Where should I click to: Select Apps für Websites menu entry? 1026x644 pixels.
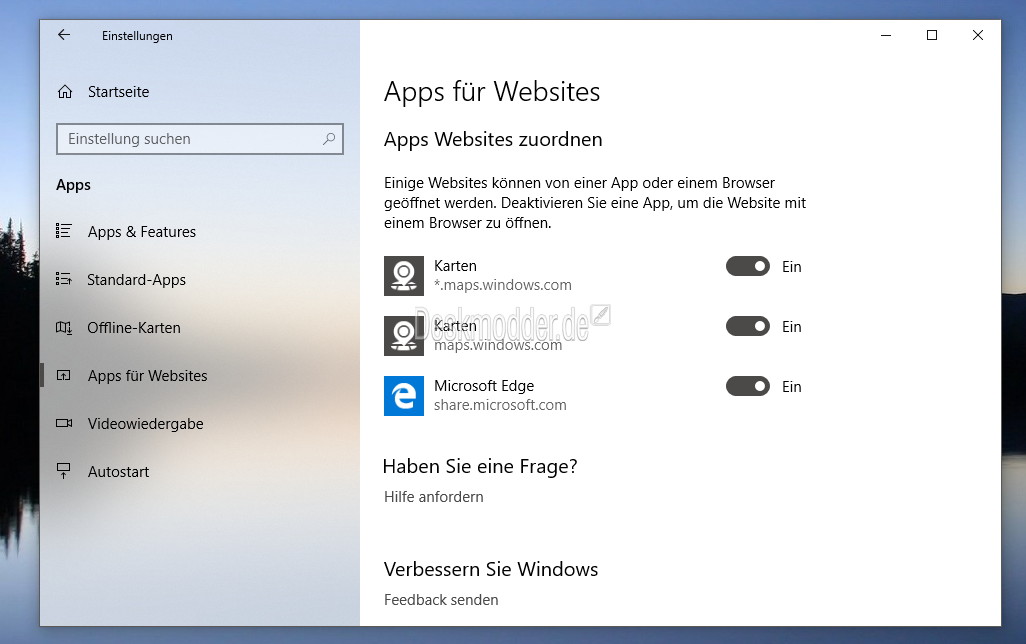pos(148,376)
